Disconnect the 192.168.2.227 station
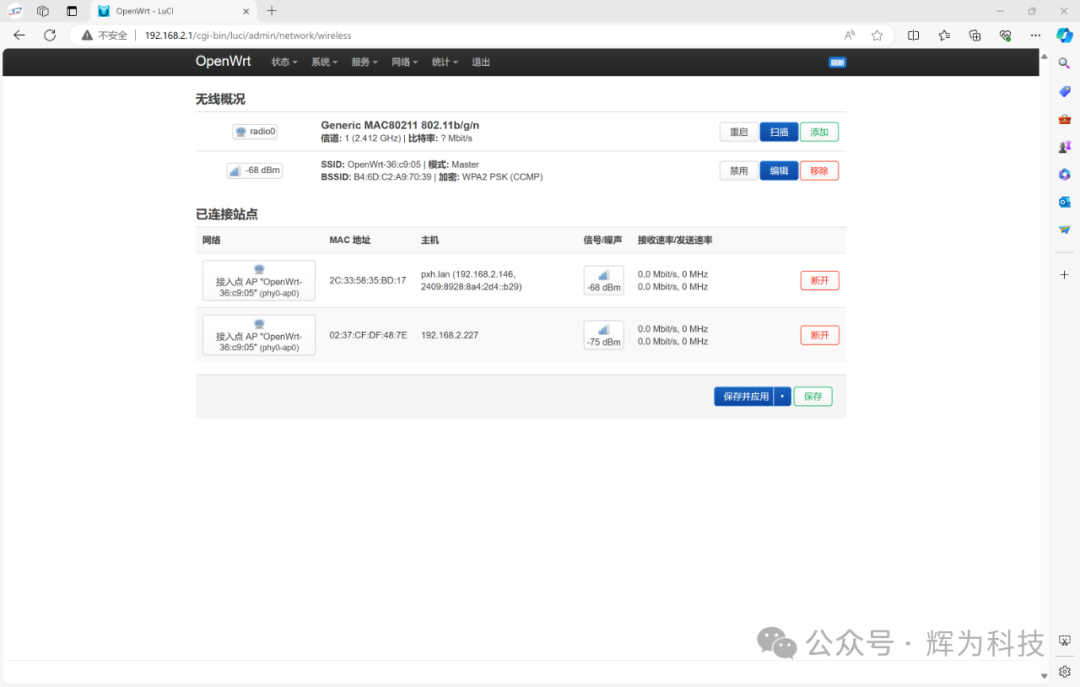The image size is (1080, 687). click(820, 335)
